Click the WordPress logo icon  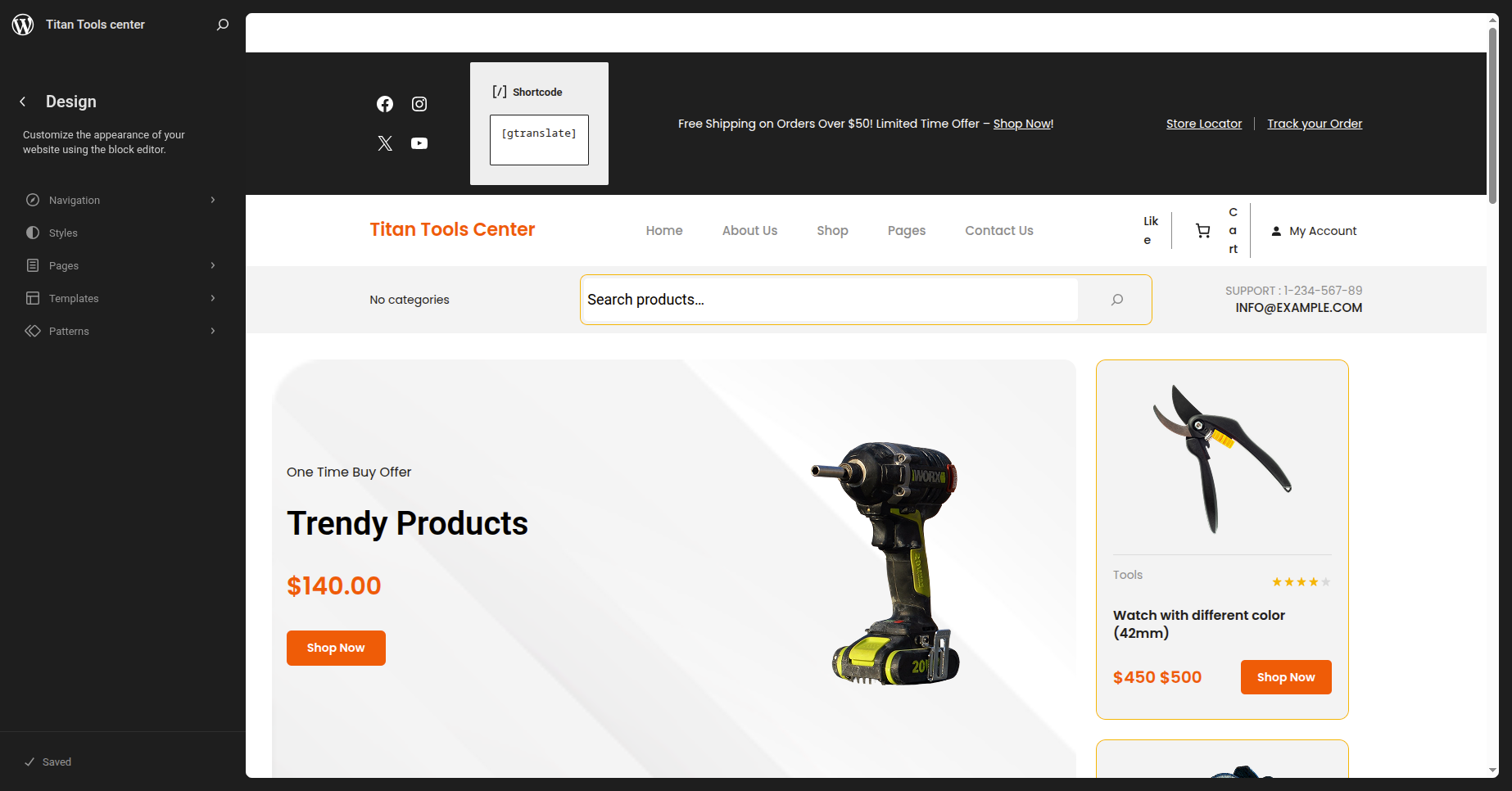(x=23, y=25)
